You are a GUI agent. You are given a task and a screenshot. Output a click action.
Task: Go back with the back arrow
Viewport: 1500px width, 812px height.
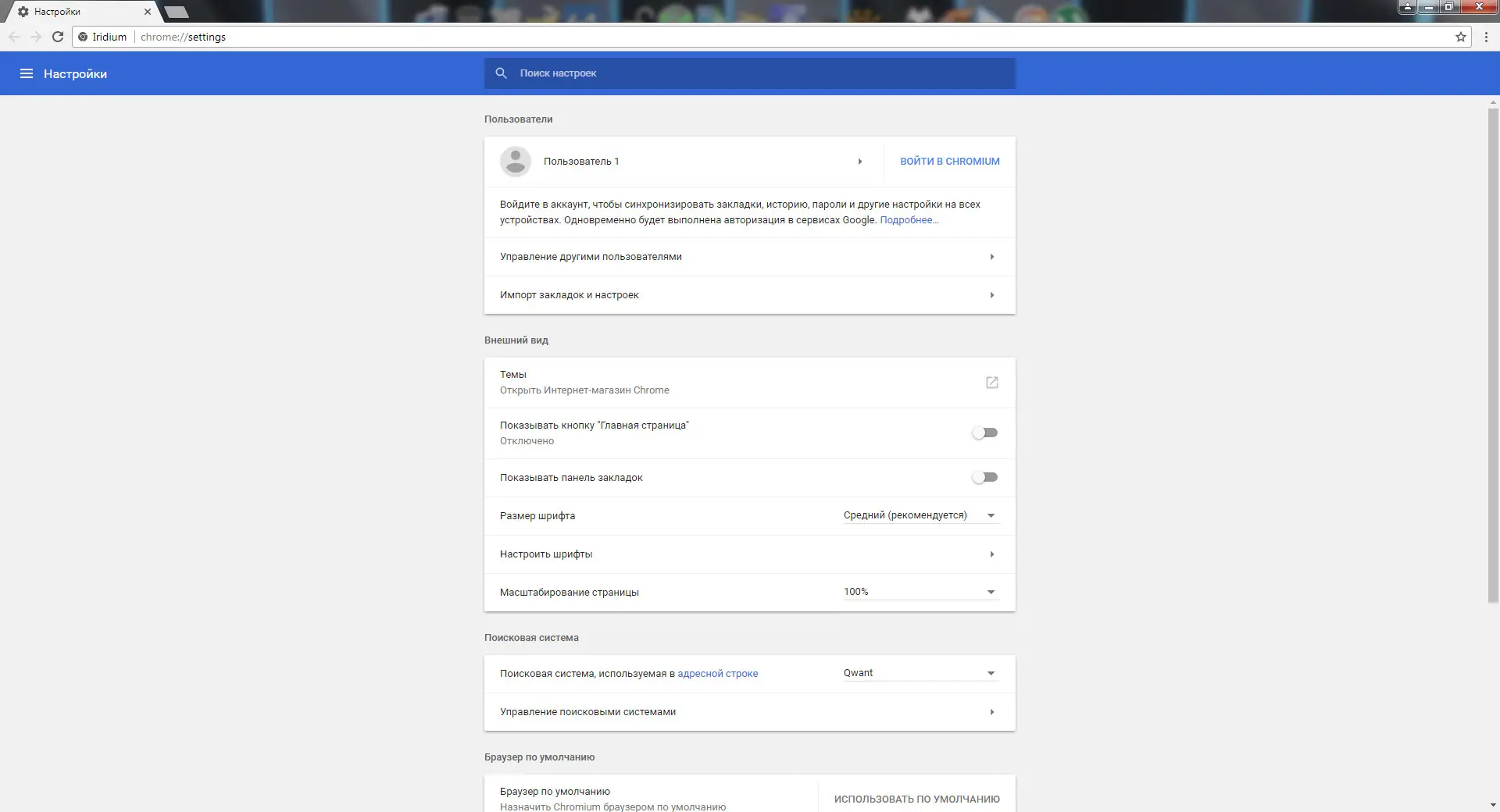(x=14, y=37)
